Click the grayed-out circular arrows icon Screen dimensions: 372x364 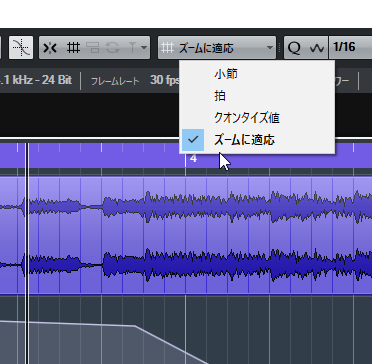pyautogui.click(x=113, y=48)
